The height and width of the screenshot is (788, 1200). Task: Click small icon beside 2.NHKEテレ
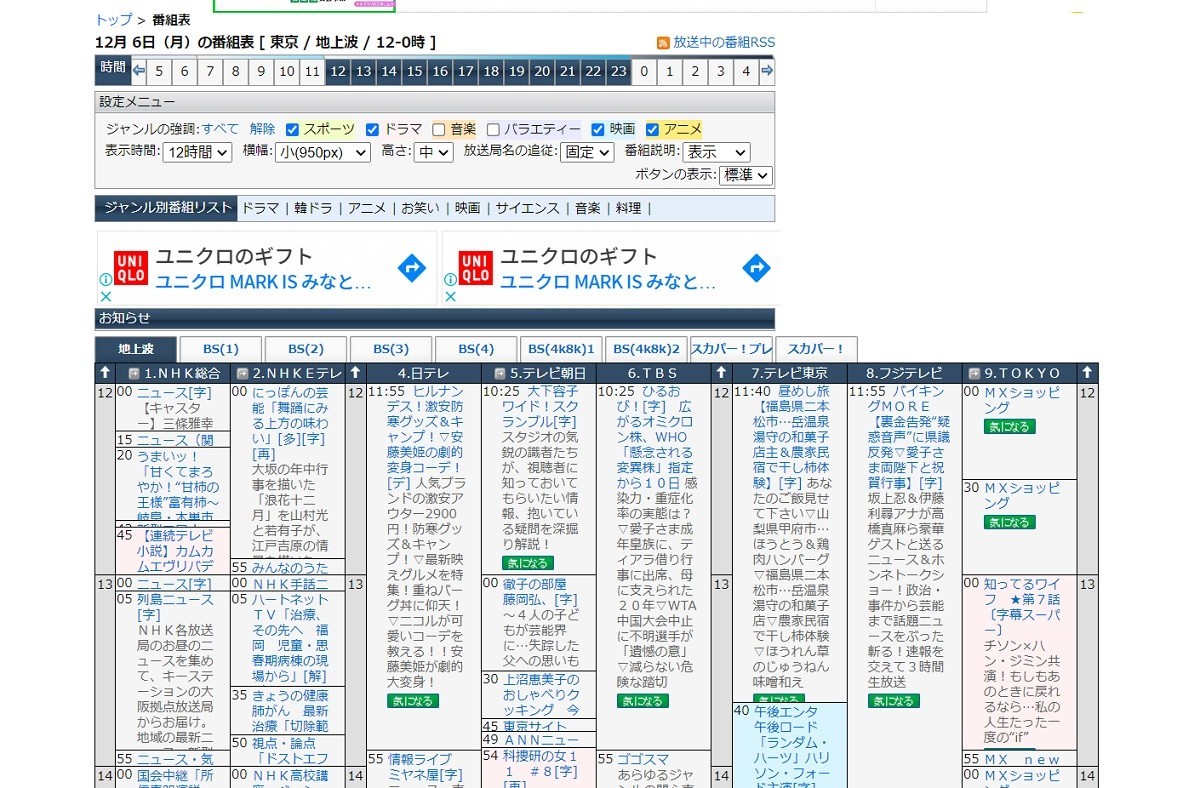[x=241, y=373]
